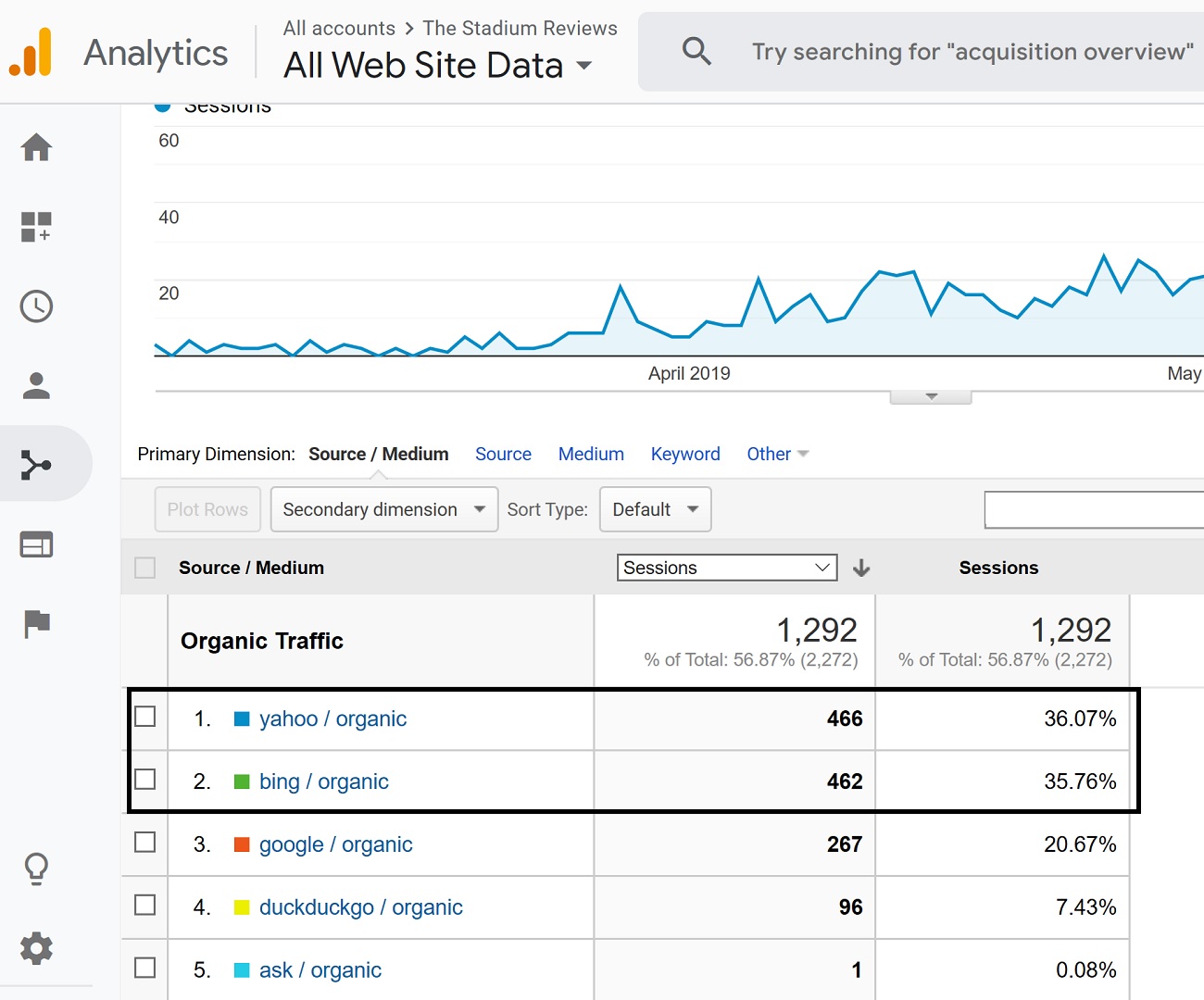The width and height of the screenshot is (1204, 1000).
Task: Click the Organic Traffic summary label
Action: [262, 641]
